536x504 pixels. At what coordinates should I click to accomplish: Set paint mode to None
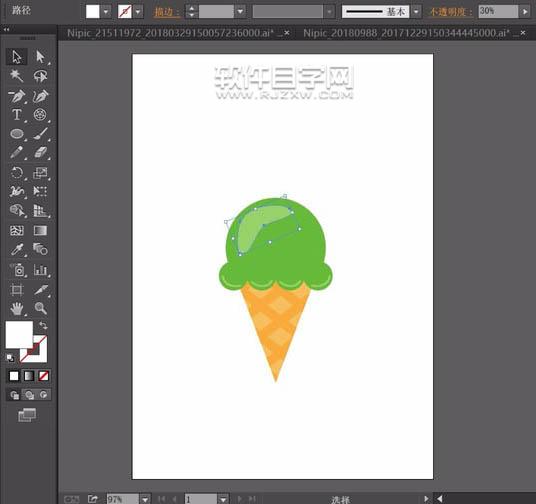click(x=43, y=376)
